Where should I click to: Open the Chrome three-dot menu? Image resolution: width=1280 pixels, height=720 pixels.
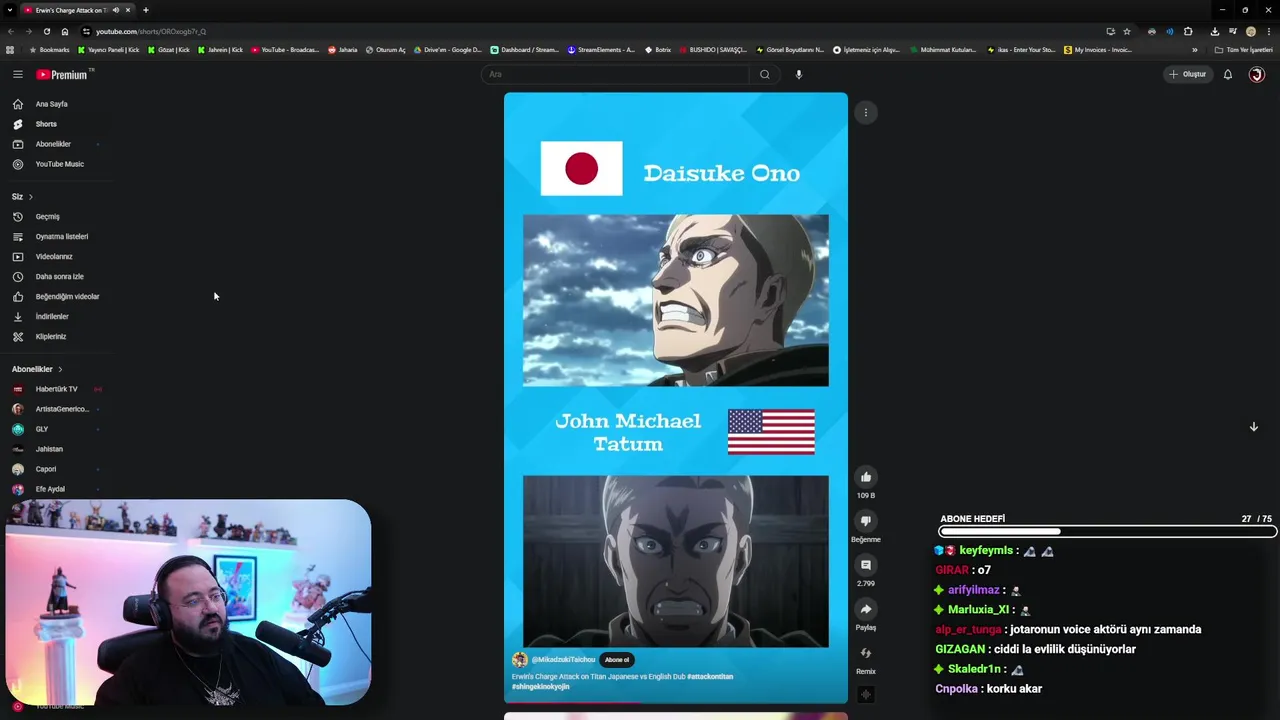(x=1269, y=31)
